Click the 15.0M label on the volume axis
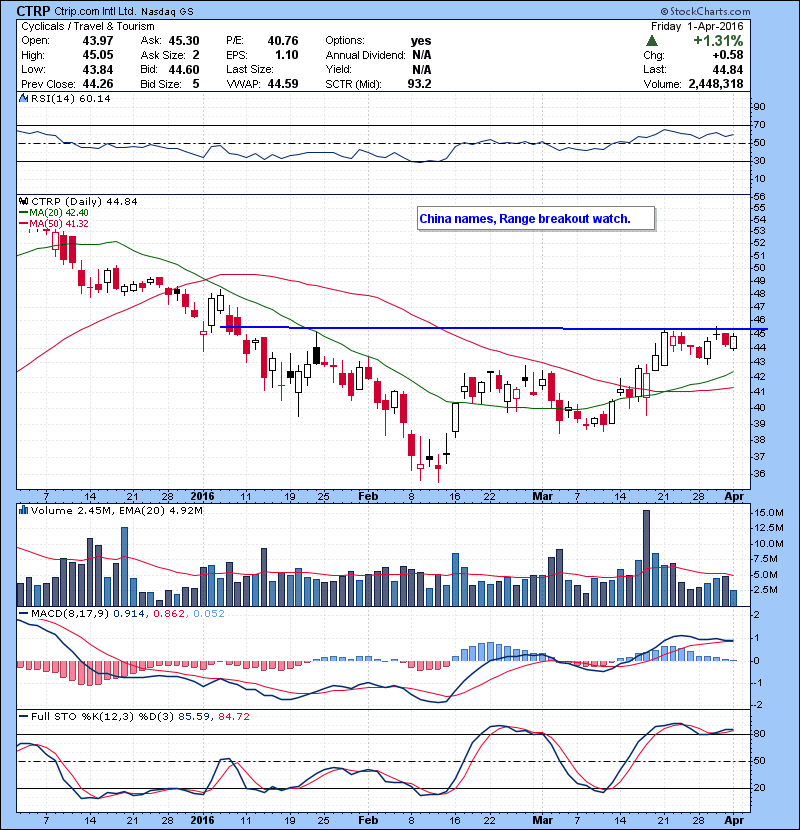Screen dimensions: 800x830 tap(769, 512)
